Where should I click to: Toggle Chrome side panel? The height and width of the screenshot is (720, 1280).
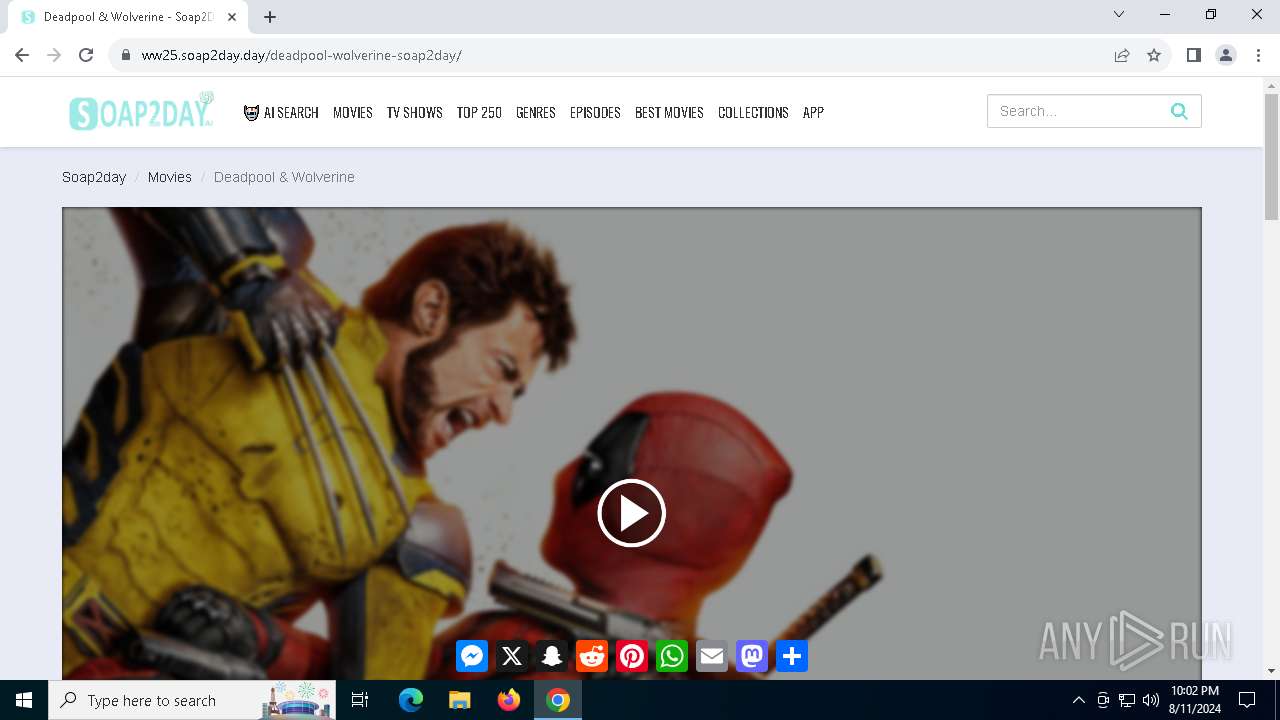(1194, 55)
